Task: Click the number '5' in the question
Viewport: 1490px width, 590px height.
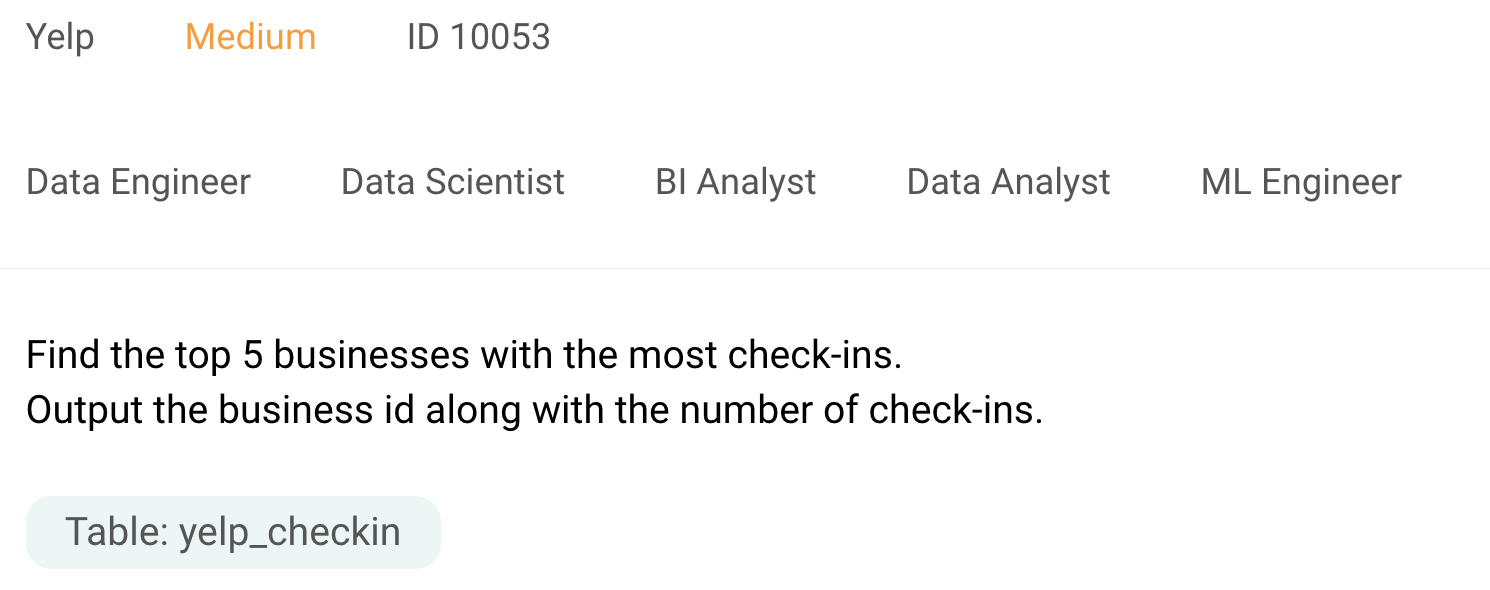Action: (x=253, y=355)
